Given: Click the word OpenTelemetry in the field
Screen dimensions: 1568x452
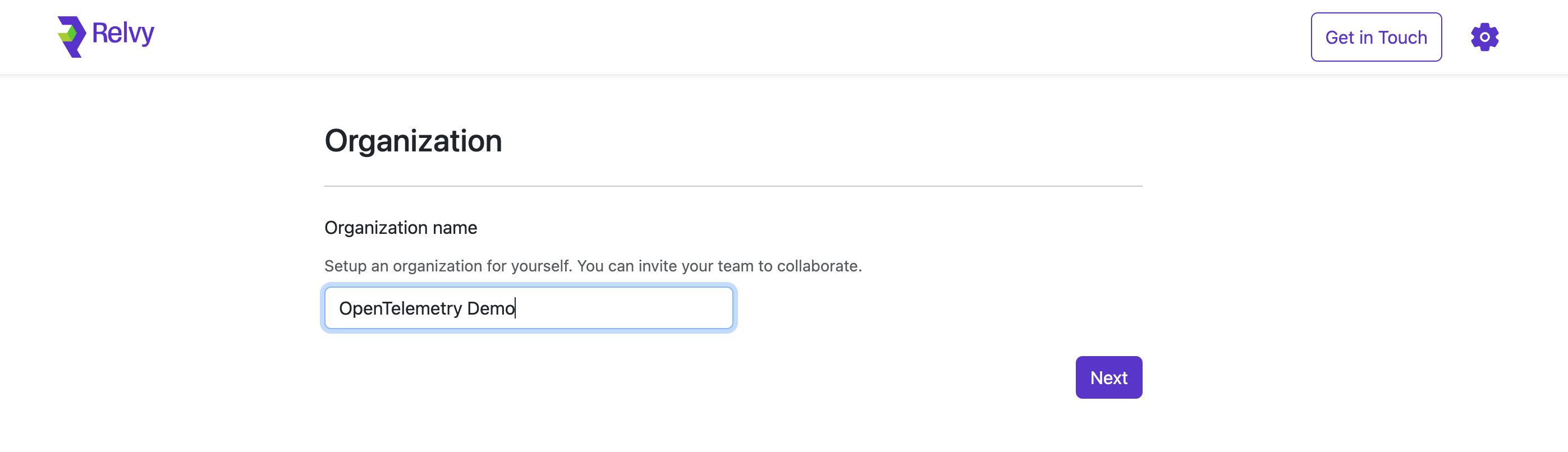Looking at the screenshot, I should pyautogui.click(x=400, y=308).
